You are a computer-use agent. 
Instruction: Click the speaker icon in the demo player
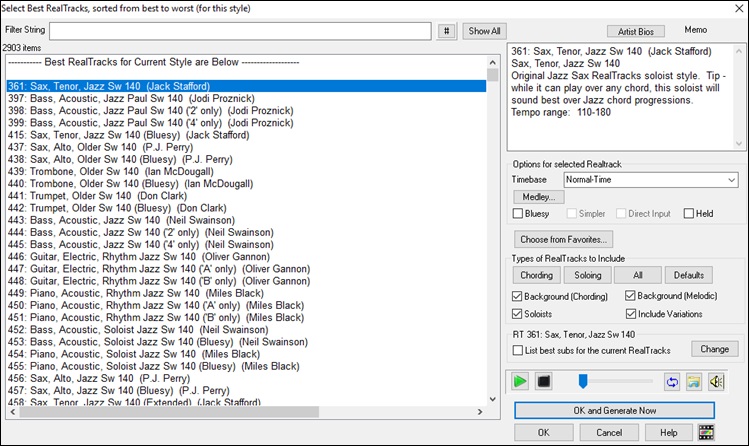716,382
